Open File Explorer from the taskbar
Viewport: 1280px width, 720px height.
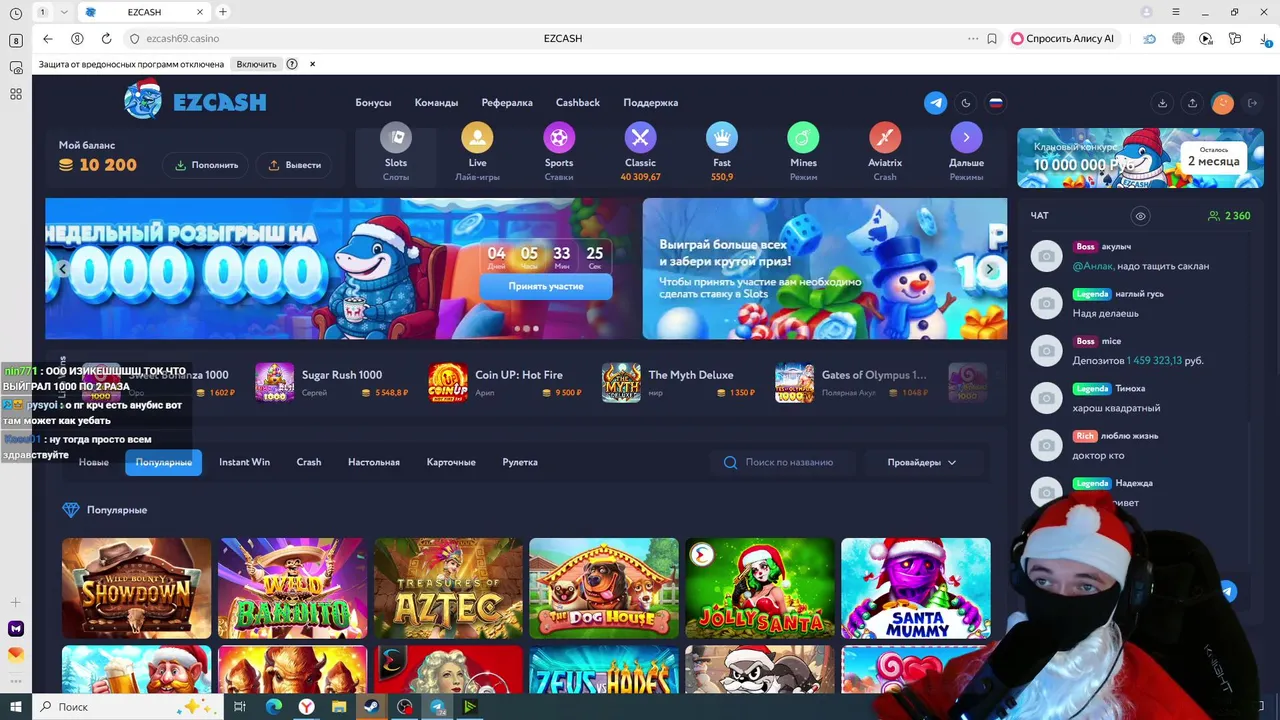pos(339,707)
